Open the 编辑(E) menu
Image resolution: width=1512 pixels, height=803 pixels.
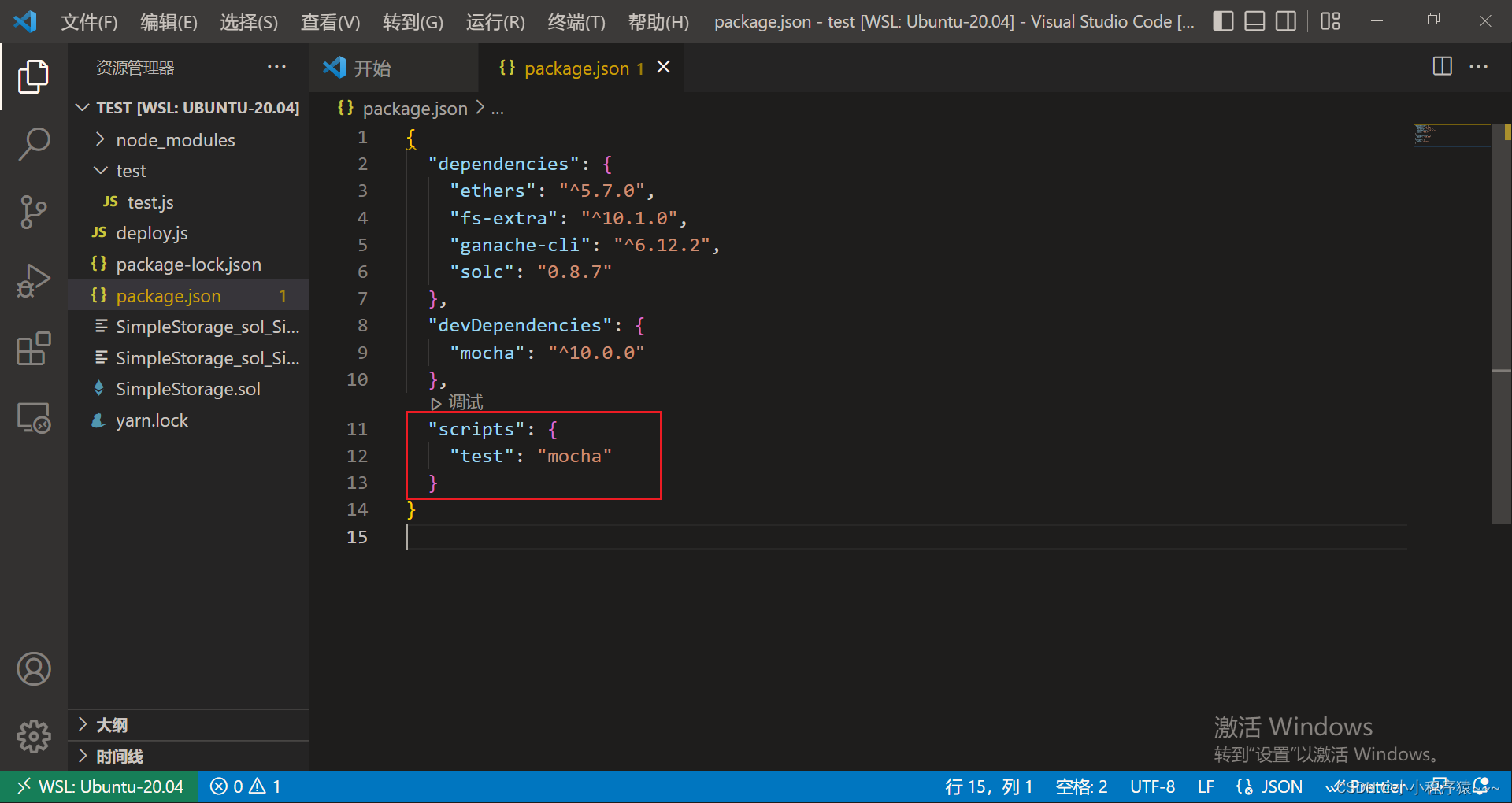(169, 22)
